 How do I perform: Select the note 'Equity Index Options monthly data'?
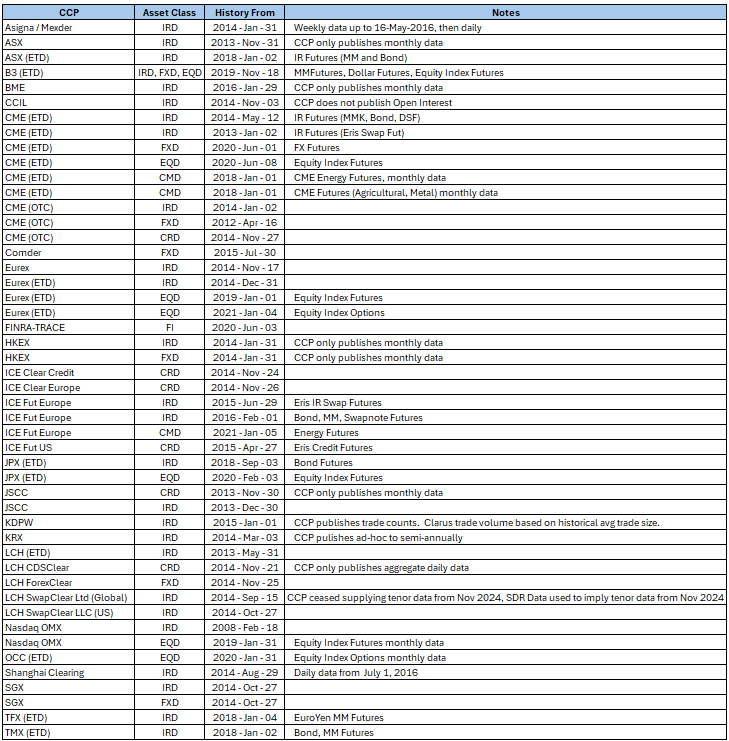point(506,658)
